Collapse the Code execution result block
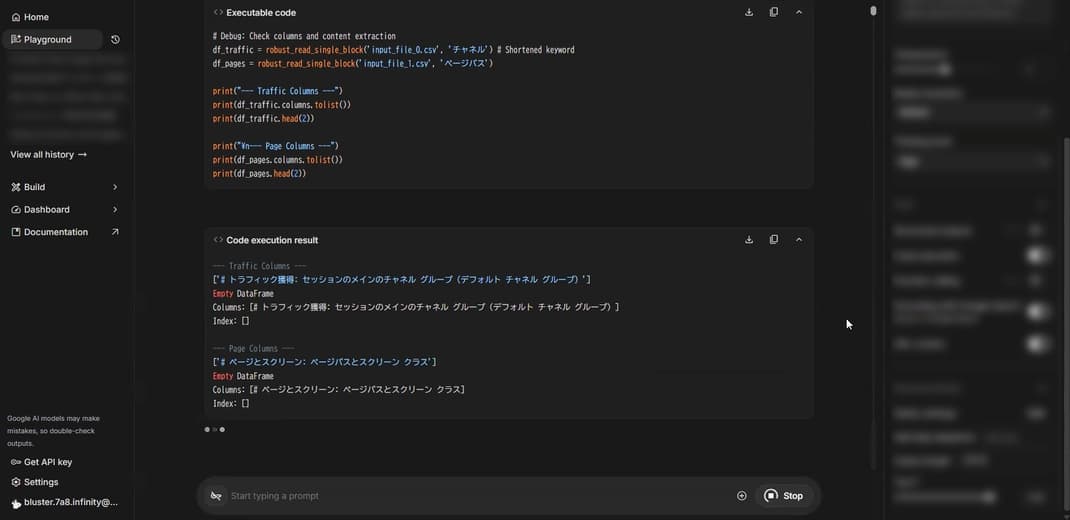1070x520 pixels. pos(799,240)
